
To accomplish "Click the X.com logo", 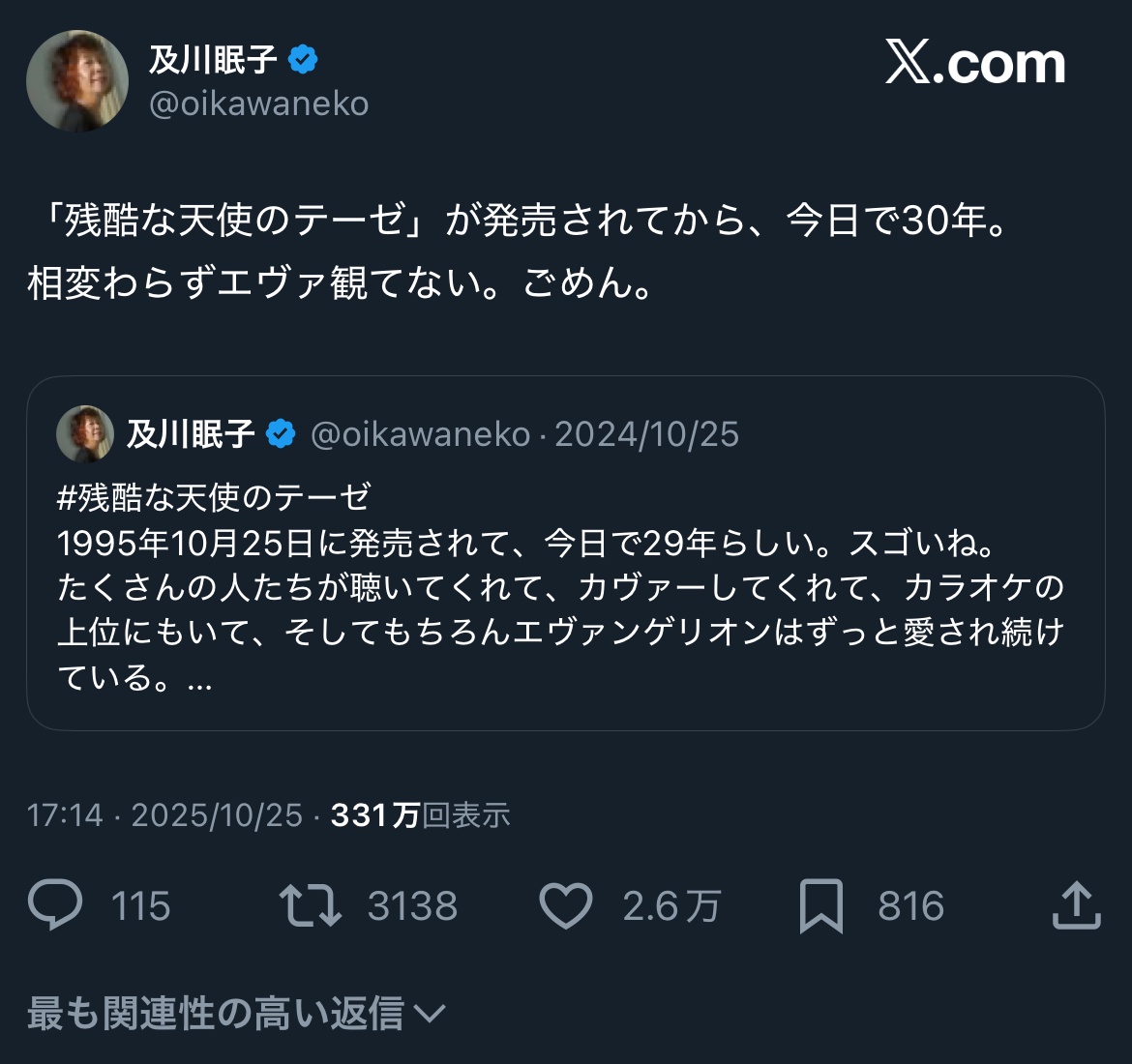I will pyautogui.click(x=974, y=64).
